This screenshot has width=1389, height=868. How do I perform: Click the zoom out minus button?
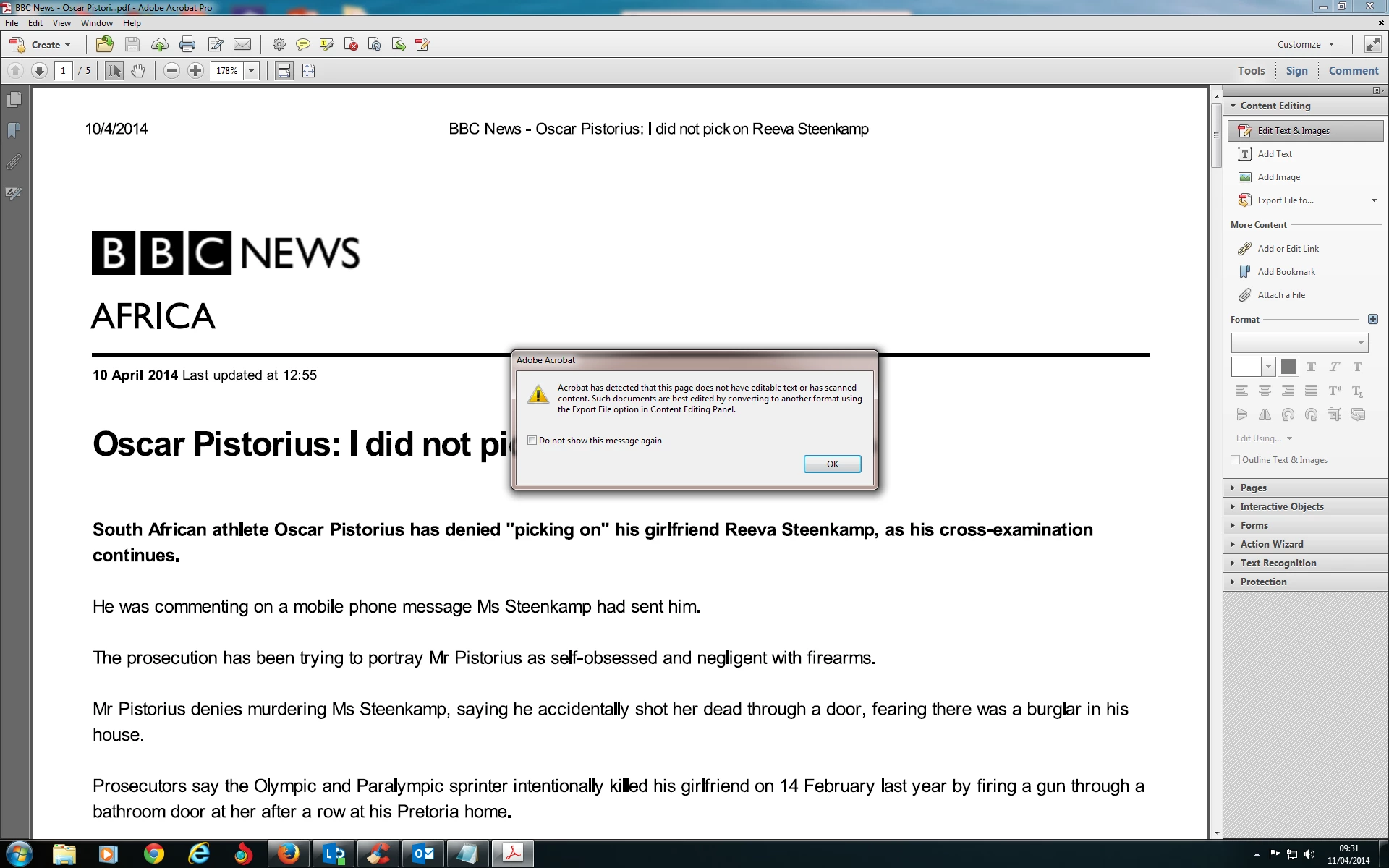pyautogui.click(x=171, y=71)
